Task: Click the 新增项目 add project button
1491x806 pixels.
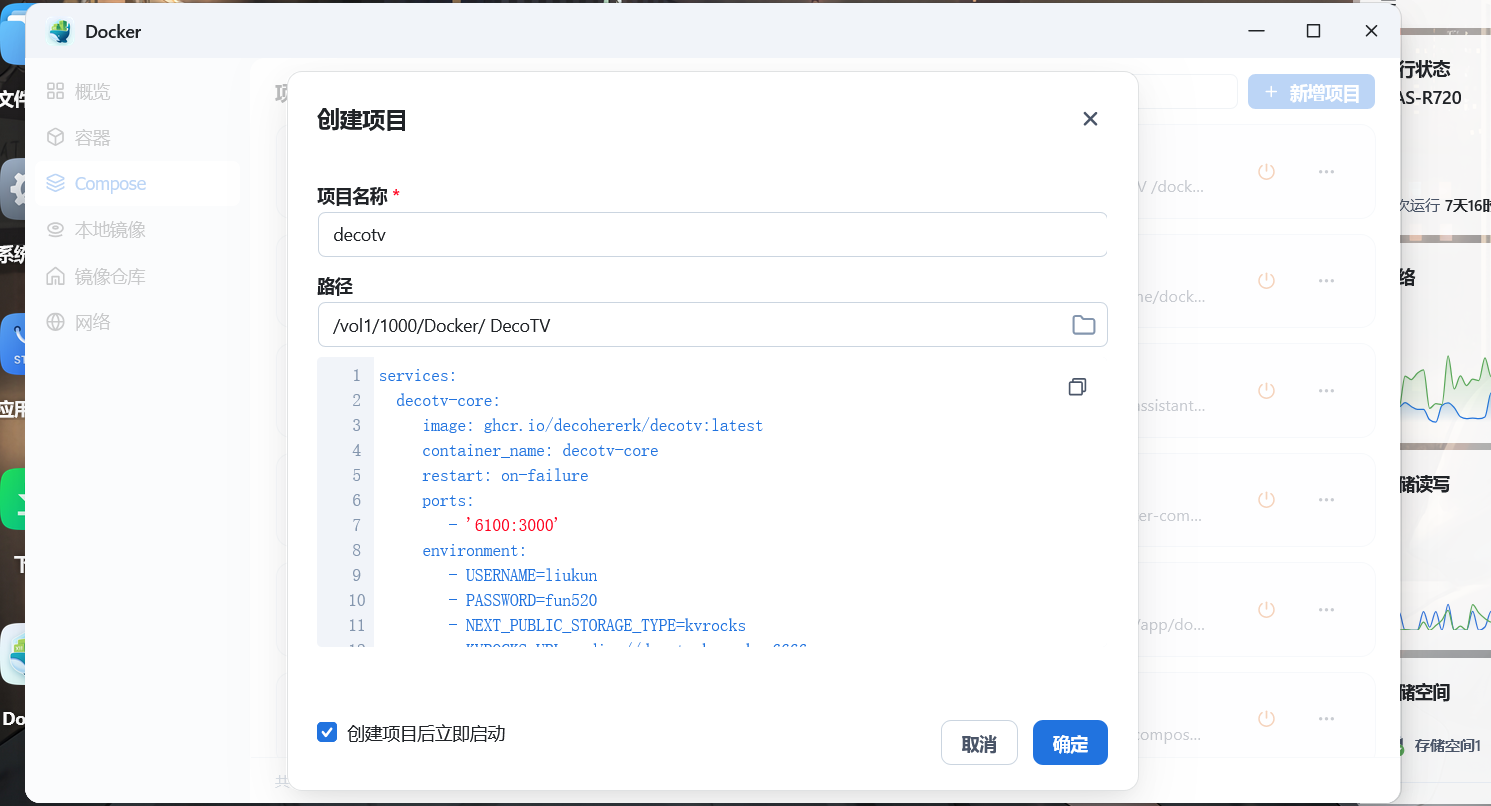Action: pos(1311,93)
